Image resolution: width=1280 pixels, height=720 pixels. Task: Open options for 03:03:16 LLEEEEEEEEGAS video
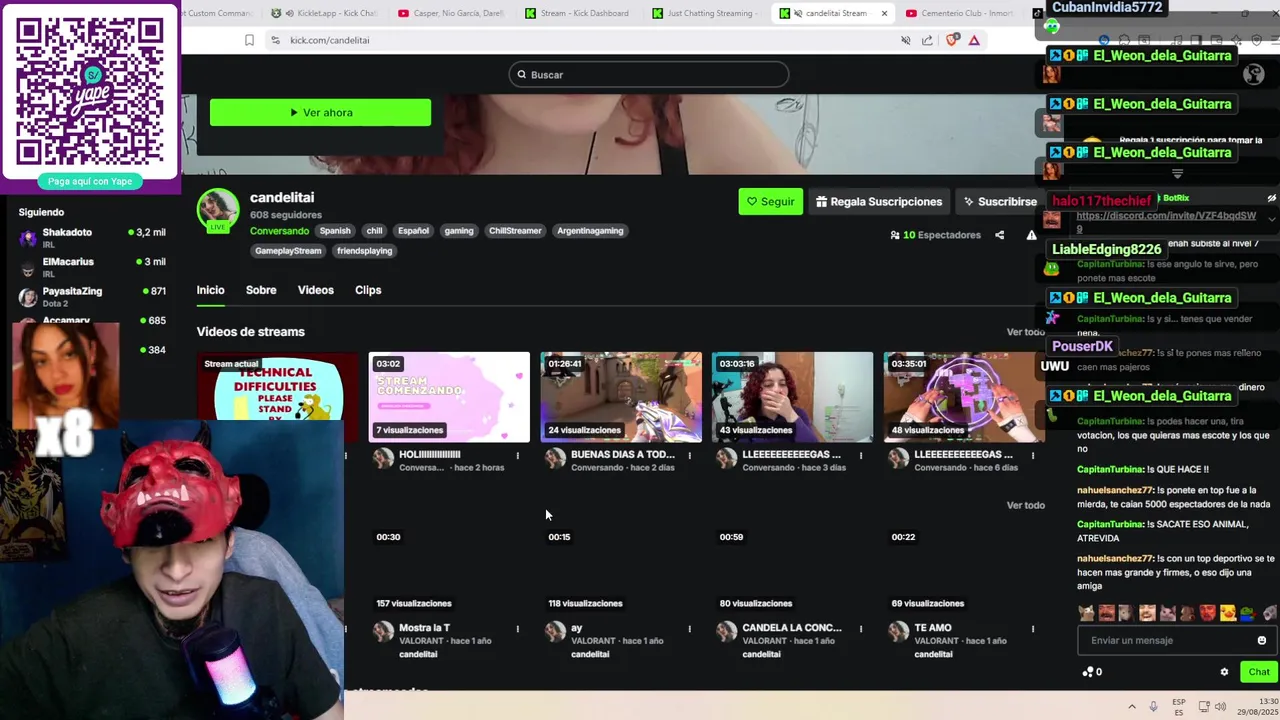[860, 456]
